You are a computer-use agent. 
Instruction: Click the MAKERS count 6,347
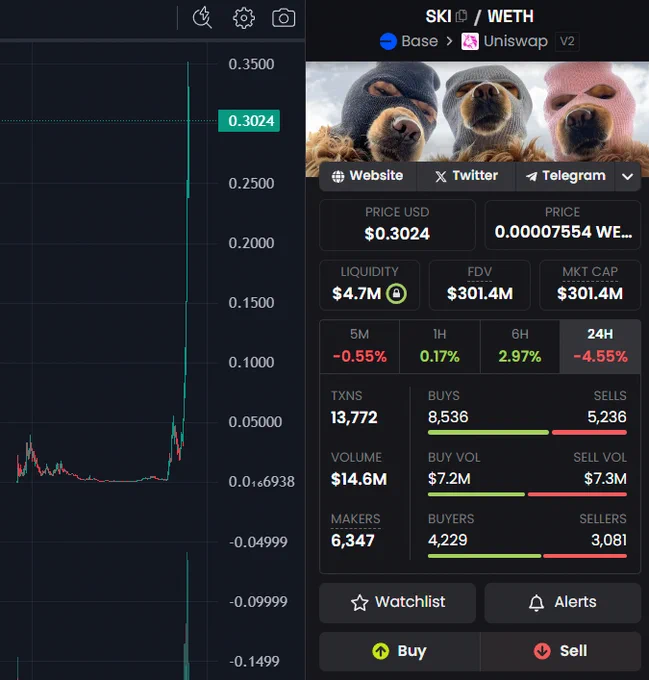352,541
